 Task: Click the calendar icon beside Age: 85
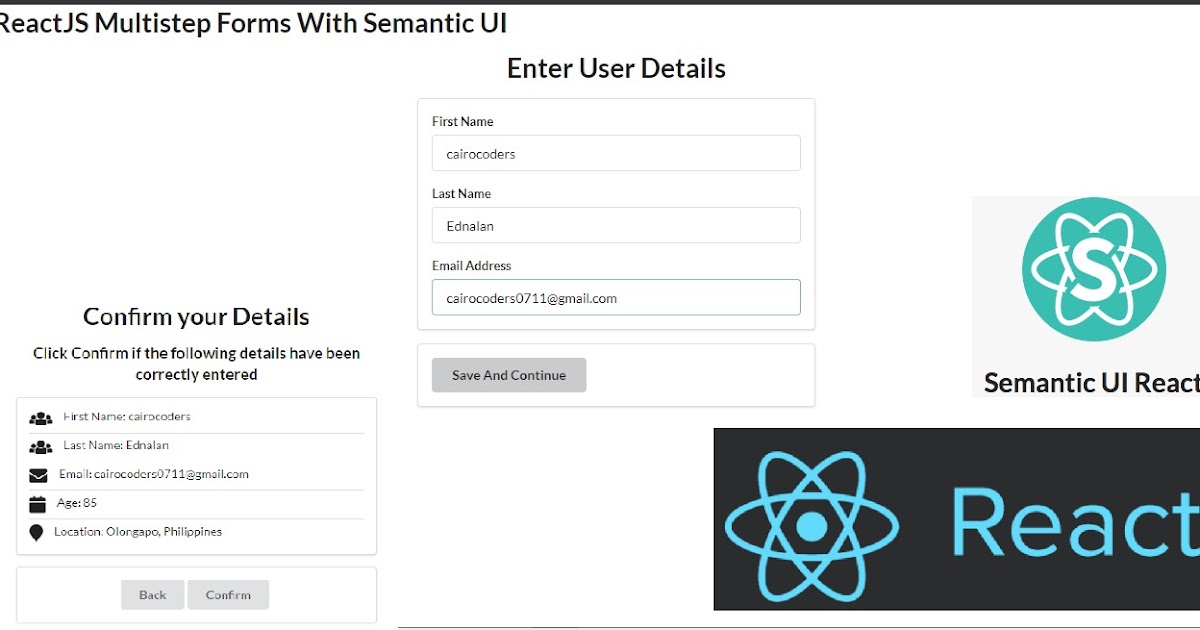(39, 502)
